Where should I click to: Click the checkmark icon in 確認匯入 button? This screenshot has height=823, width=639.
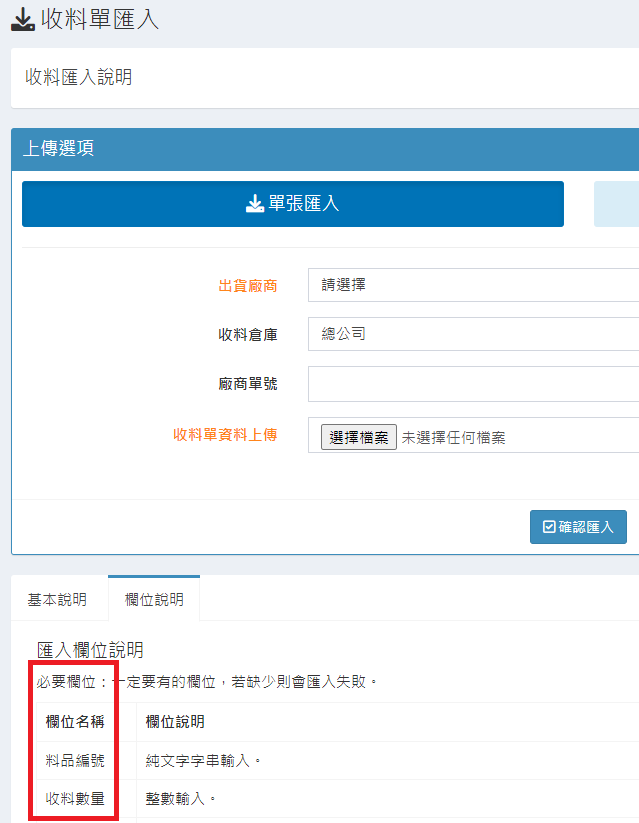548,527
